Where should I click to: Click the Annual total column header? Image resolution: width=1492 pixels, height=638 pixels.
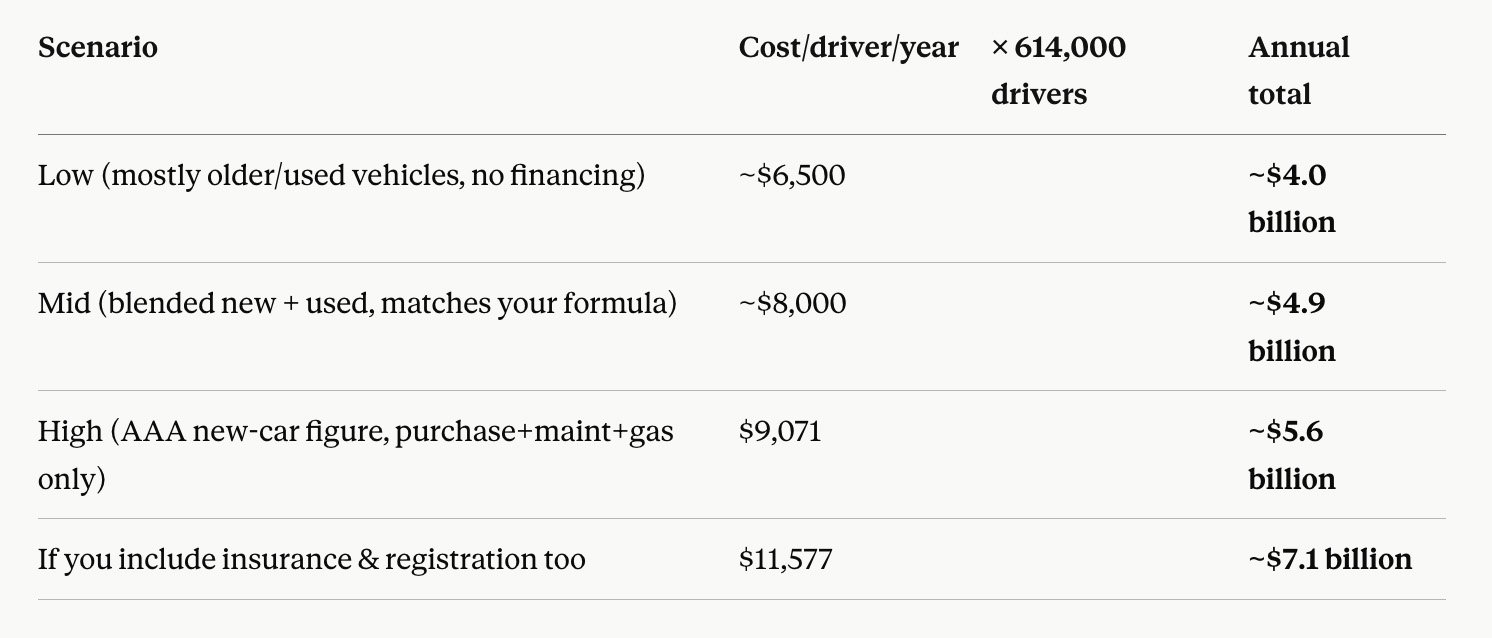pyautogui.click(x=1298, y=70)
